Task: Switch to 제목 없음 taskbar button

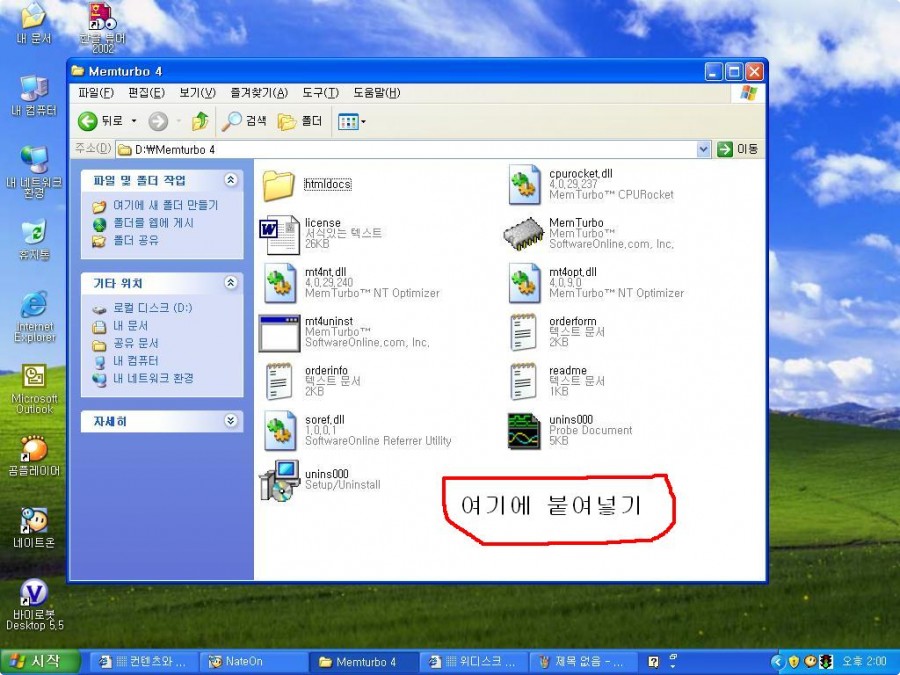Action: coord(583,662)
